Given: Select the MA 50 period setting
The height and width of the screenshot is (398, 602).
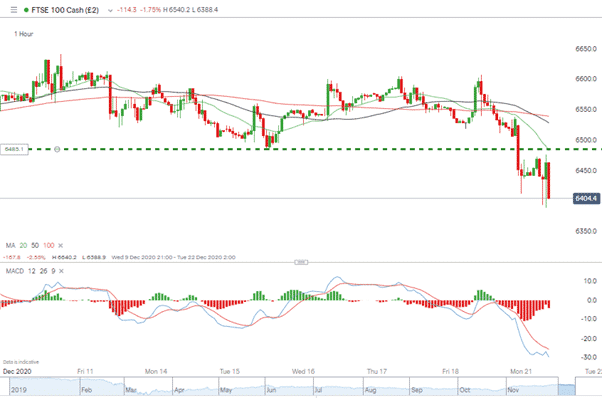Looking at the screenshot, I should pyautogui.click(x=35, y=245).
